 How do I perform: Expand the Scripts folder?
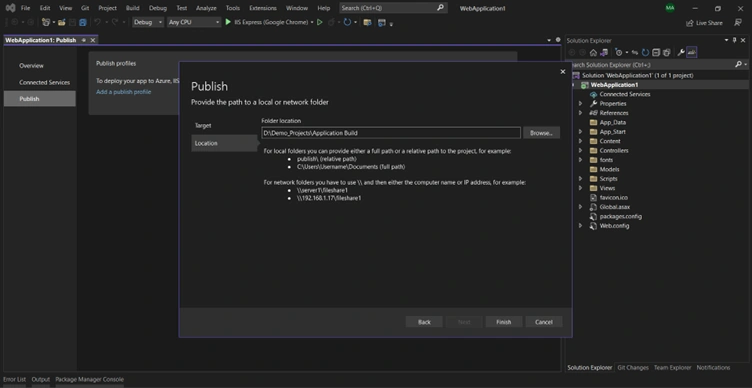tap(580, 179)
